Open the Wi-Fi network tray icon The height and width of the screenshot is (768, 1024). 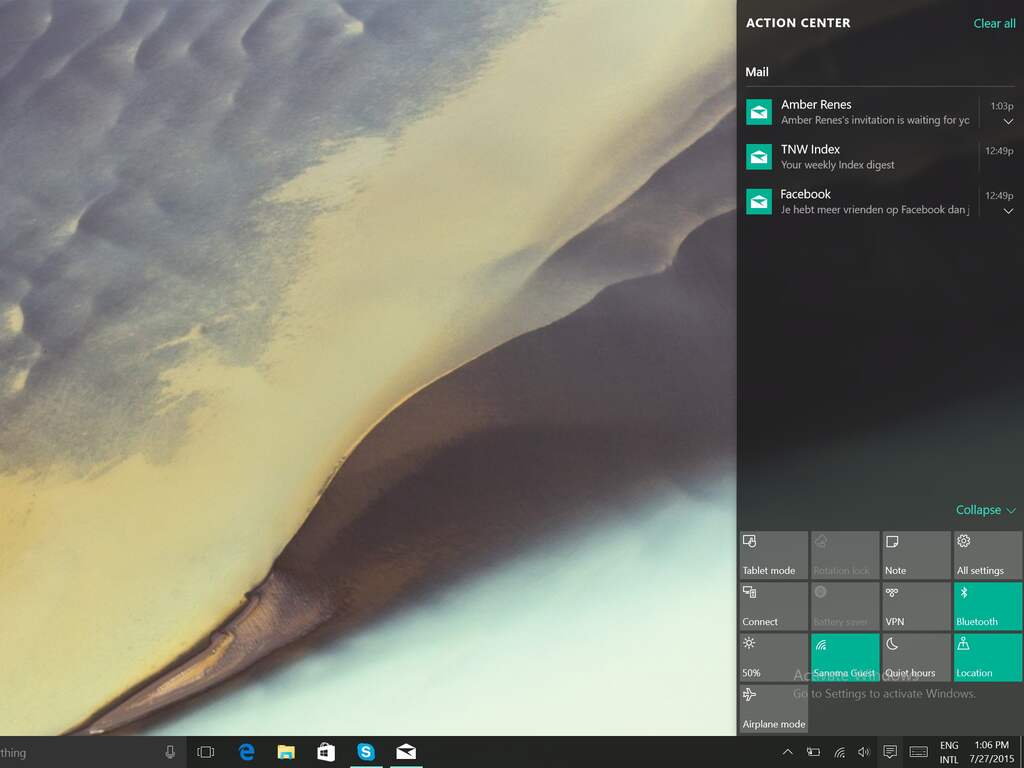(840, 752)
